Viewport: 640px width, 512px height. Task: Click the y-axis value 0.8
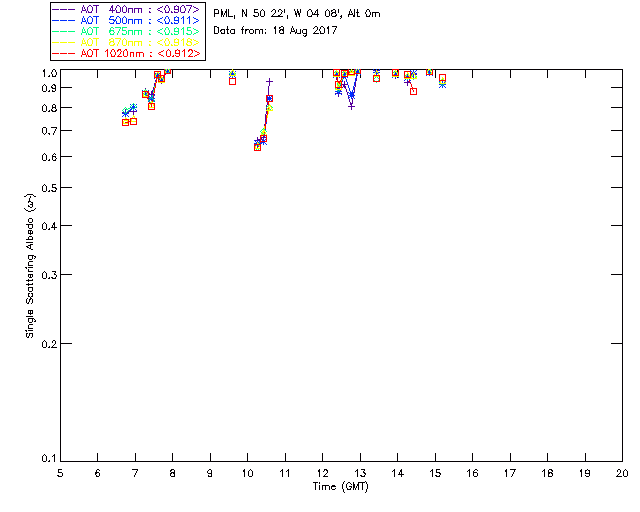click(49, 108)
